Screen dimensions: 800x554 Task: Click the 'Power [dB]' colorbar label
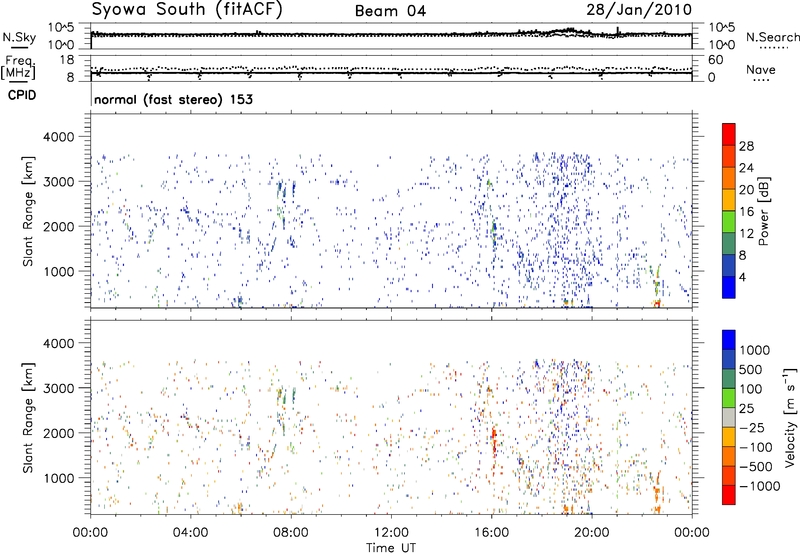(763, 211)
